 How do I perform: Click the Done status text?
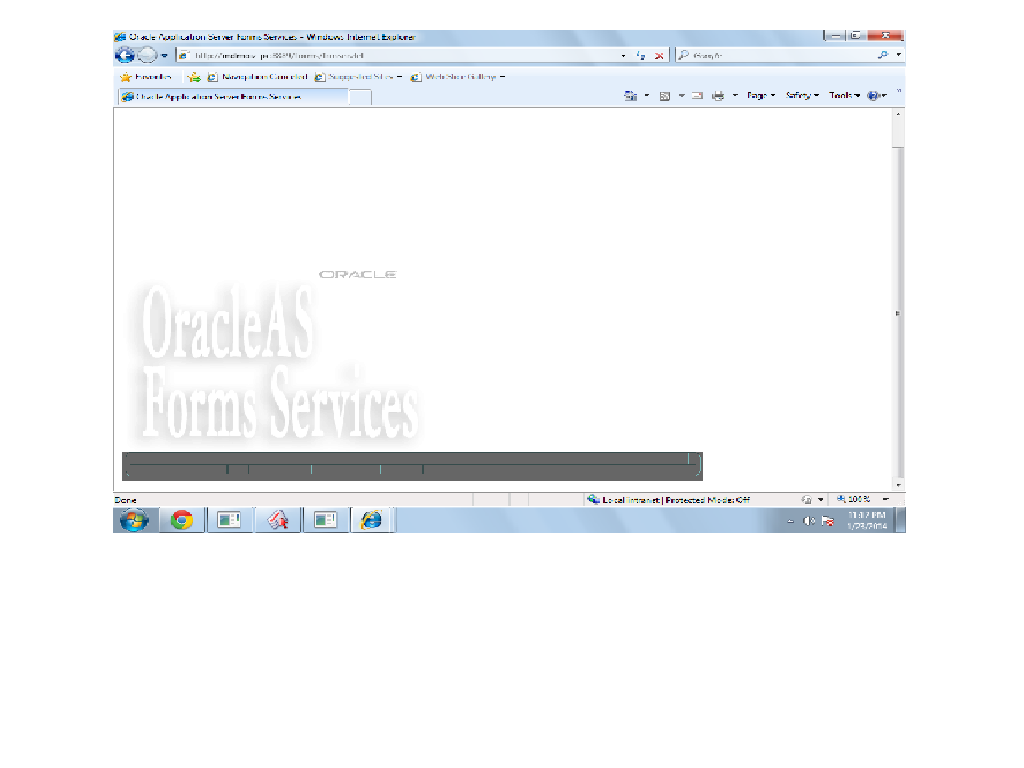tap(125, 500)
